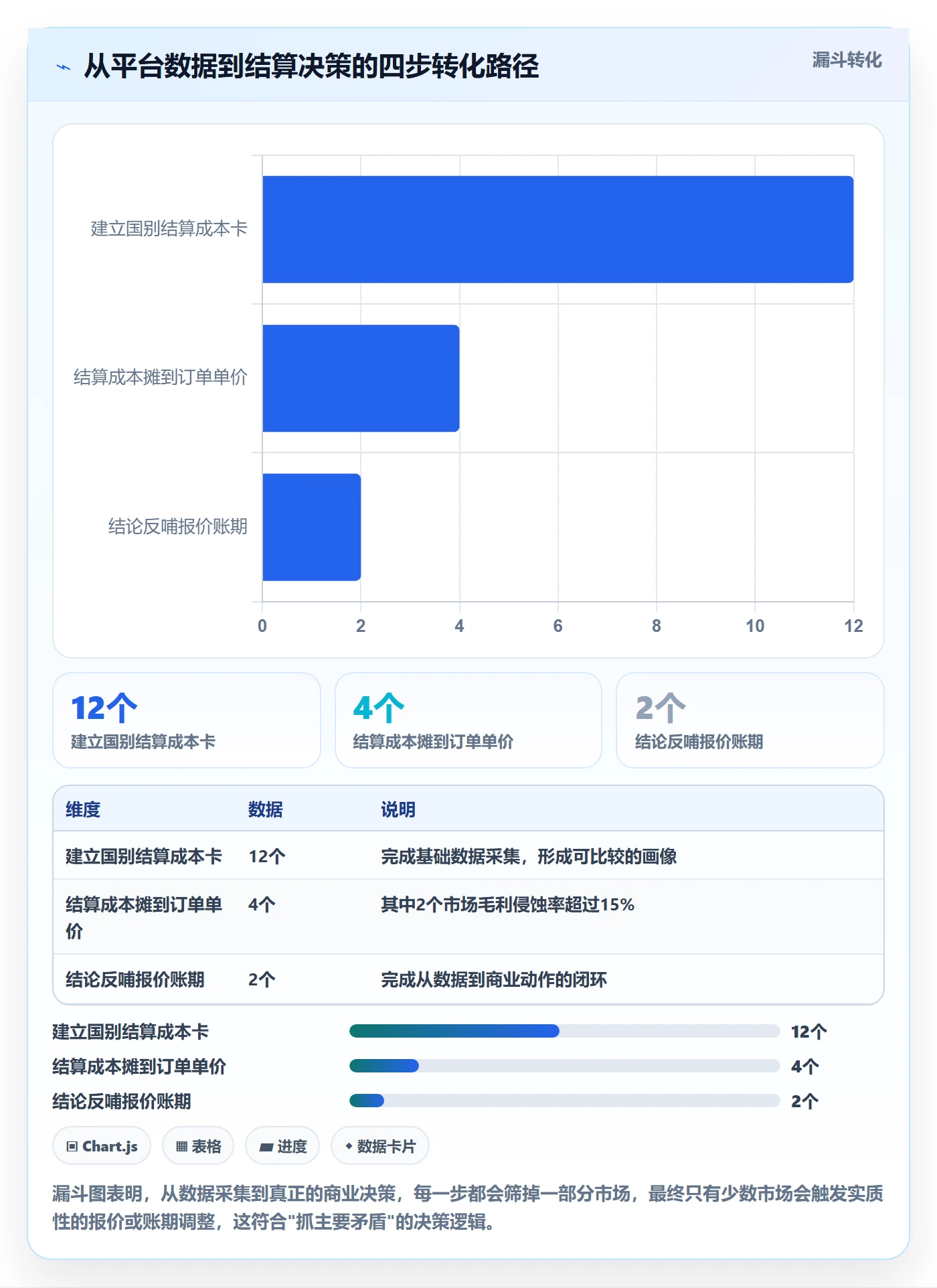The width and height of the screenshot is (937, 1288).
Task: Click the lightning icon beside the title
Action: [x=64, y=67]
